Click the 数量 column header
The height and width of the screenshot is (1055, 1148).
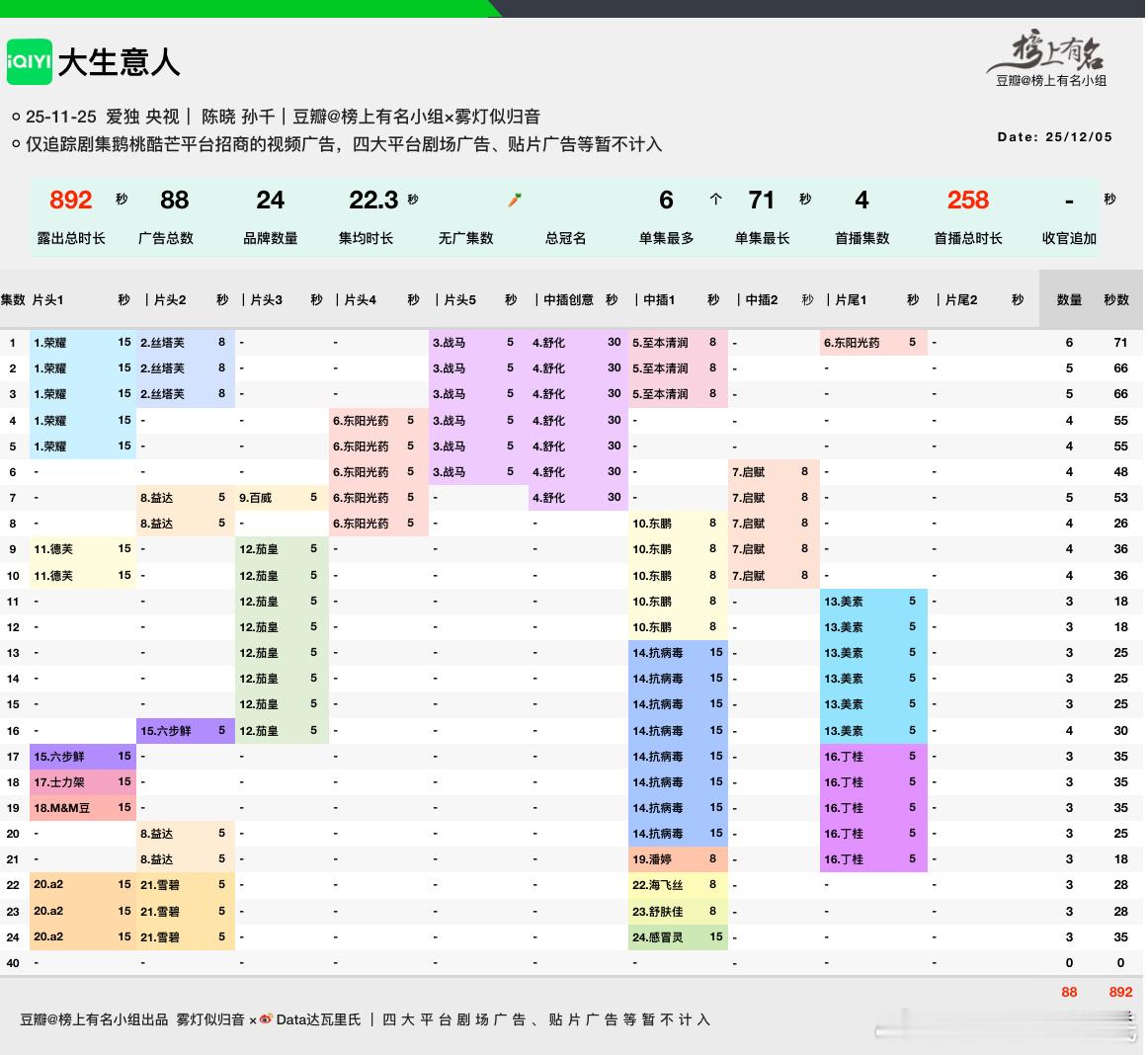pyautogui.click(x=1069, y=299)
